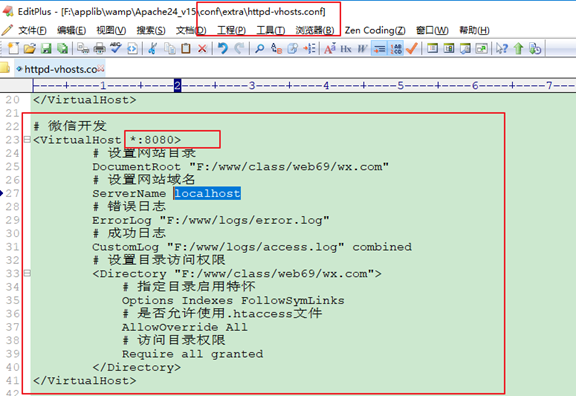Screen dimensions: 576x396
Task: Click the Save All icon
Action: click(63, 48)
